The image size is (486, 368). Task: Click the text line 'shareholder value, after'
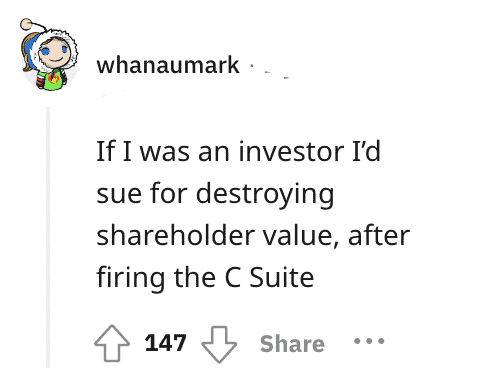tap(253, 235)
